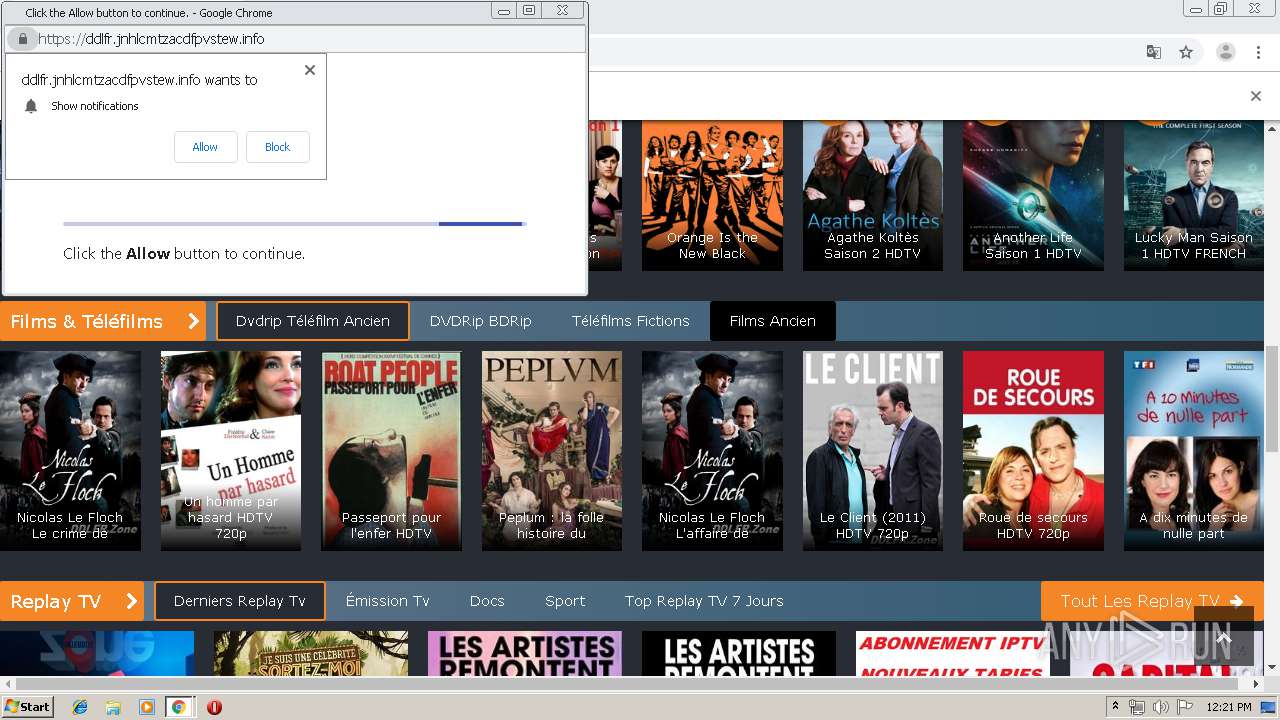
Task: Open Abonnement IPTV replay thumbnail
Action: pos(953,654)
